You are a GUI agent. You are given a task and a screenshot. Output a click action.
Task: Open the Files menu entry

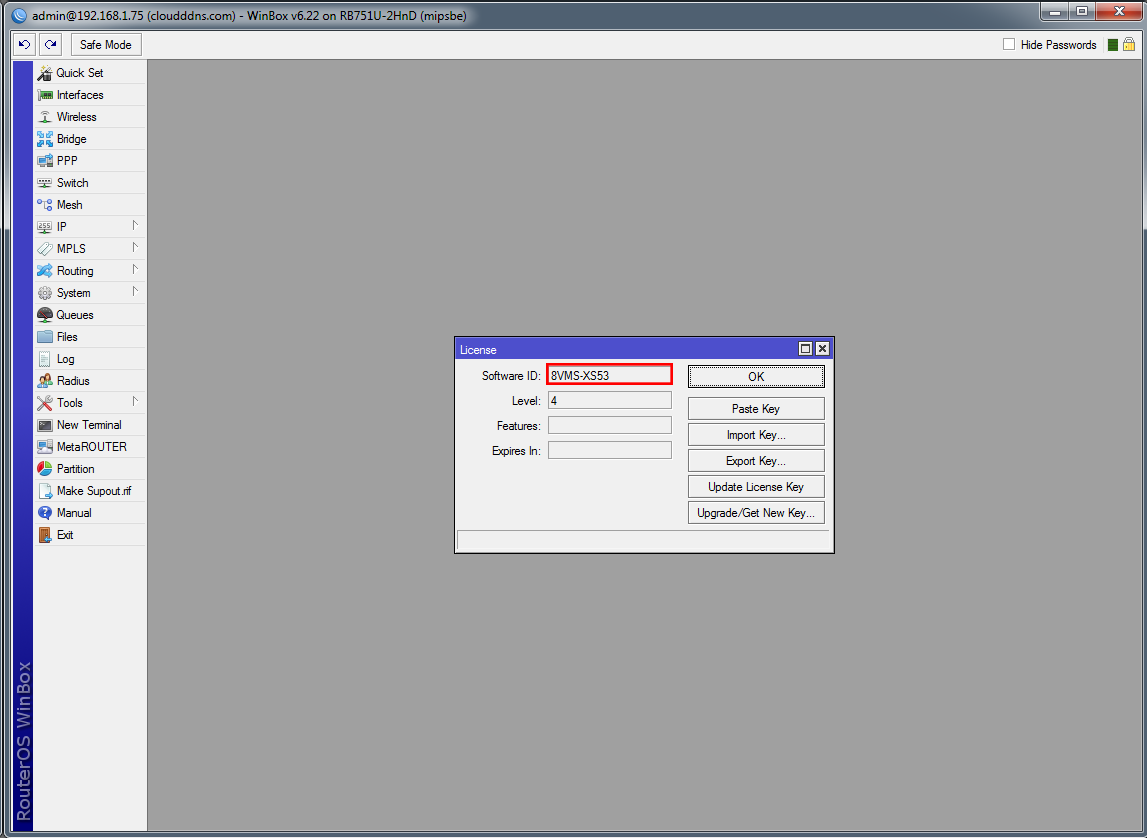click(89, 337)
